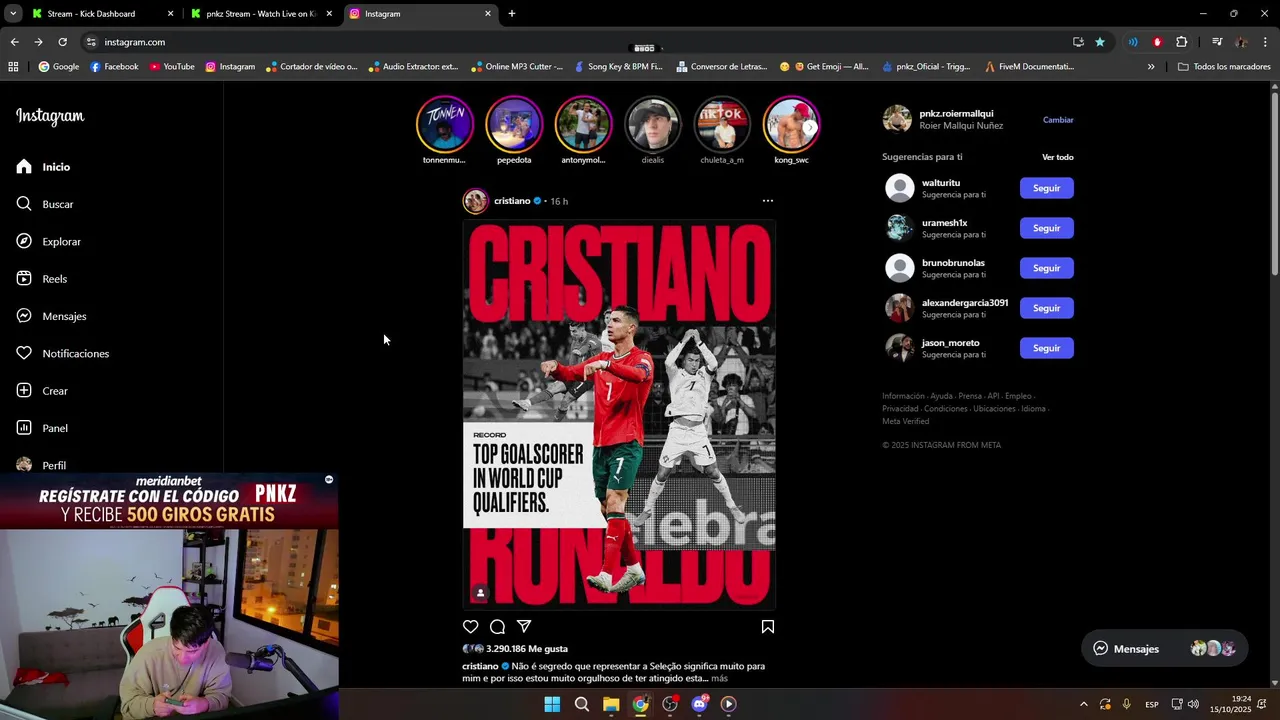The height and width of the screenshot is (720, 1280).
Task: Open File Explorer from taskbar
Action: 611,704
